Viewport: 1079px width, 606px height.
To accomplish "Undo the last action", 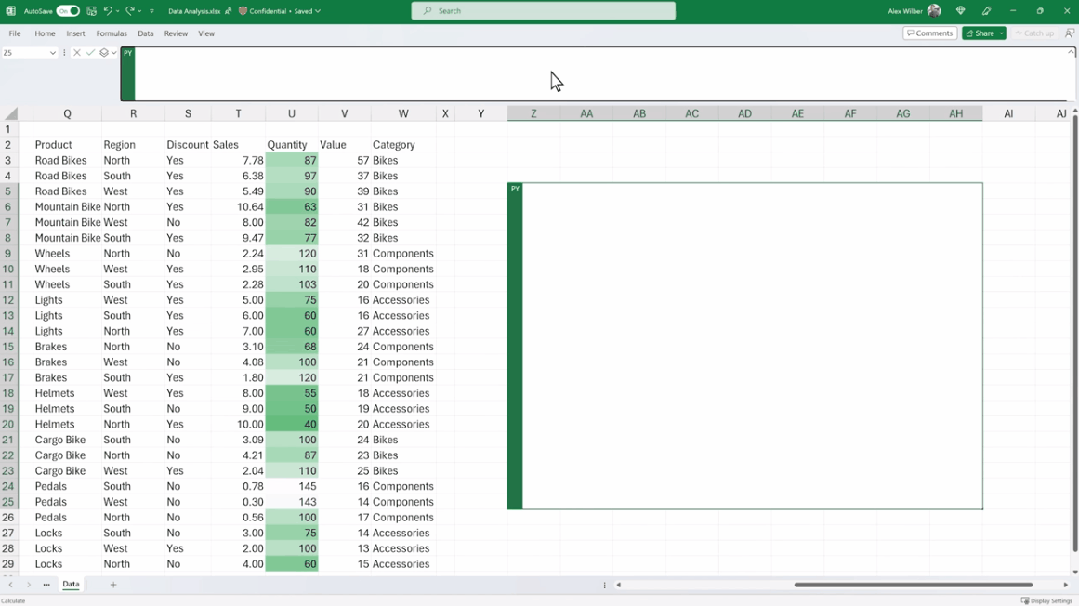I will [x=107, y=11].
